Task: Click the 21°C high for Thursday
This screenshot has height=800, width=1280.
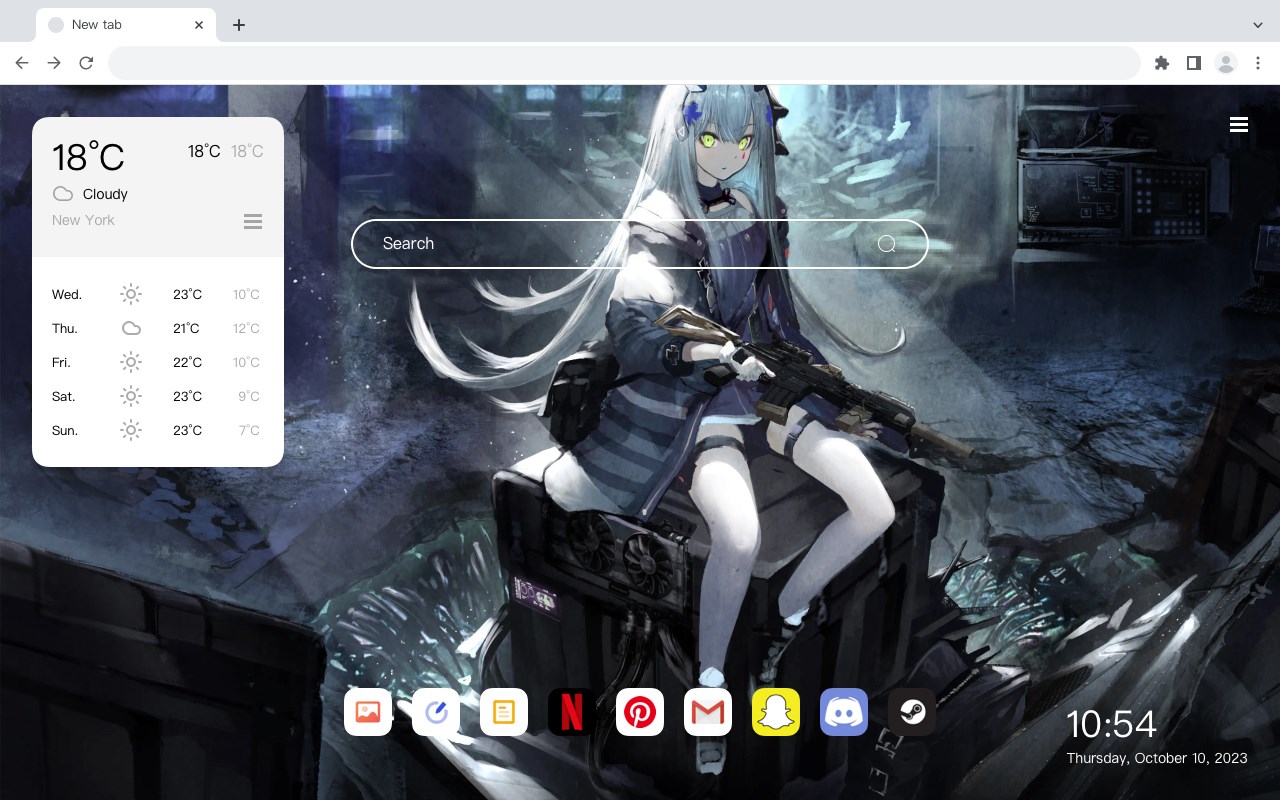Action: tap(187, 328)
